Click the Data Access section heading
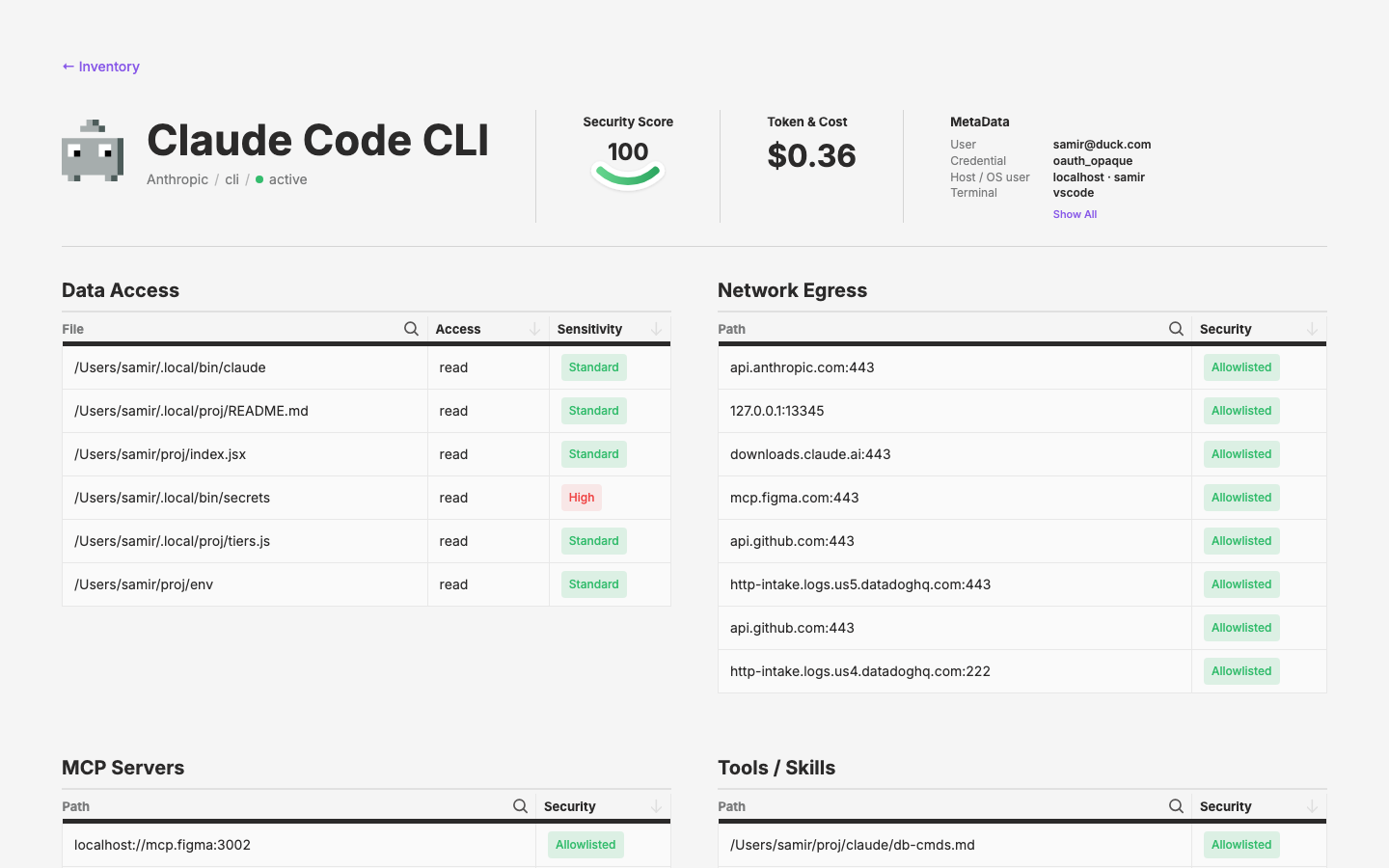 tap(121, 290)
